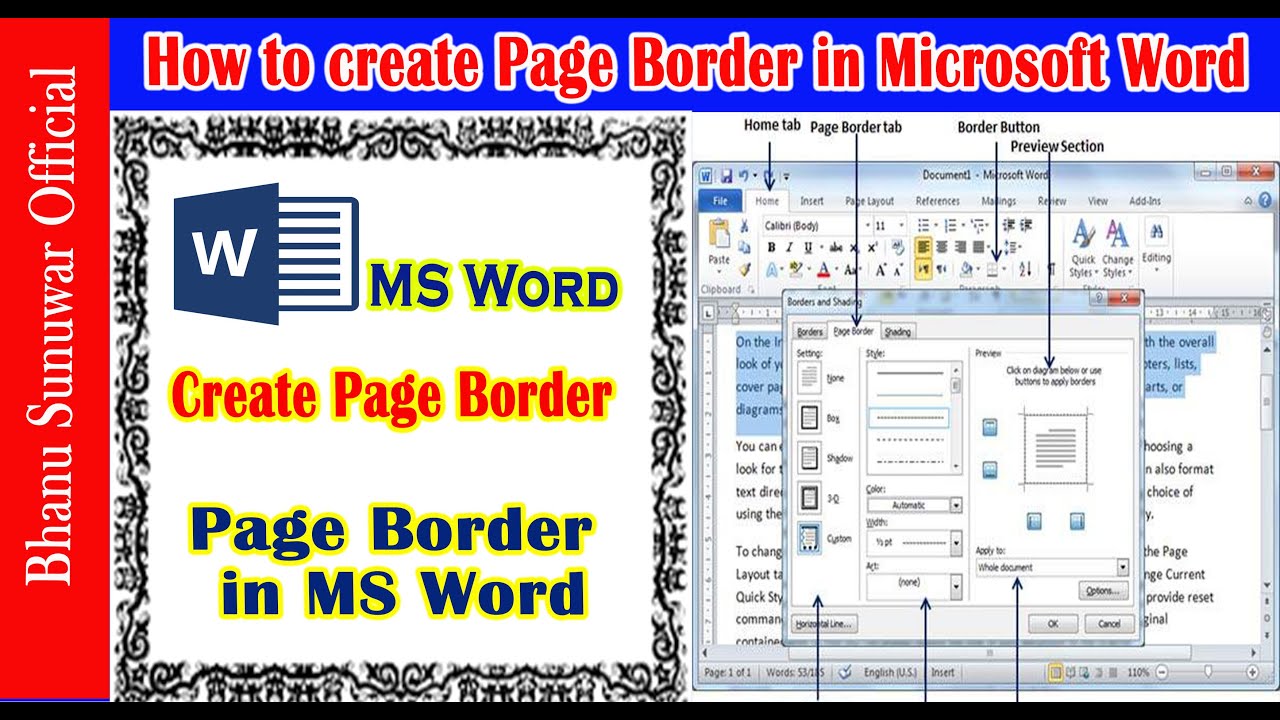Toggle the left border button in Preview
Image resolution: width=1280 pixels, height=720 pixels.
click(x=1034, y=521)
